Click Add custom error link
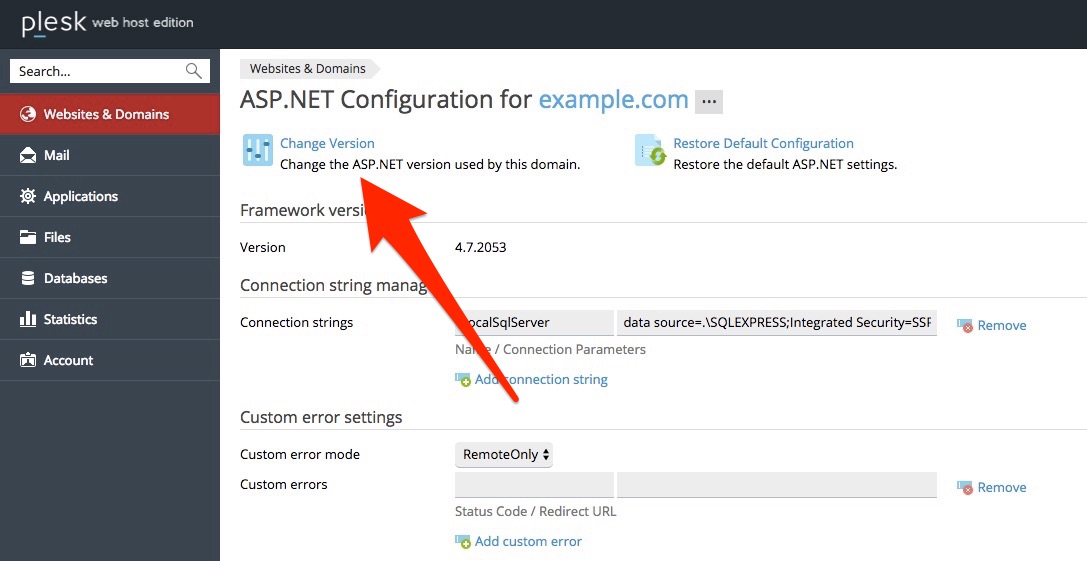The image size is (1087, 561). (x=519, y=542)
